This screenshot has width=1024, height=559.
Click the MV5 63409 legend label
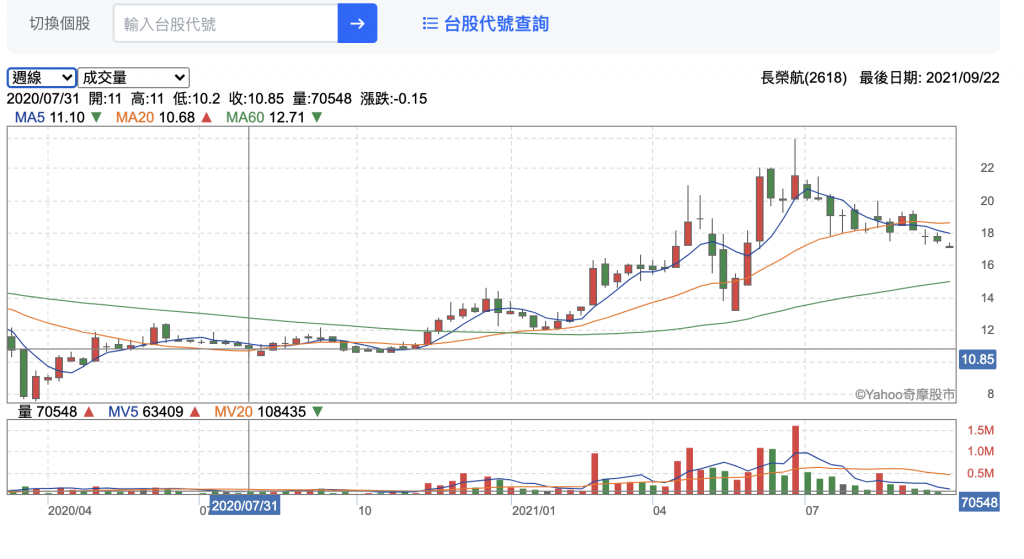(x=146, y=412)
